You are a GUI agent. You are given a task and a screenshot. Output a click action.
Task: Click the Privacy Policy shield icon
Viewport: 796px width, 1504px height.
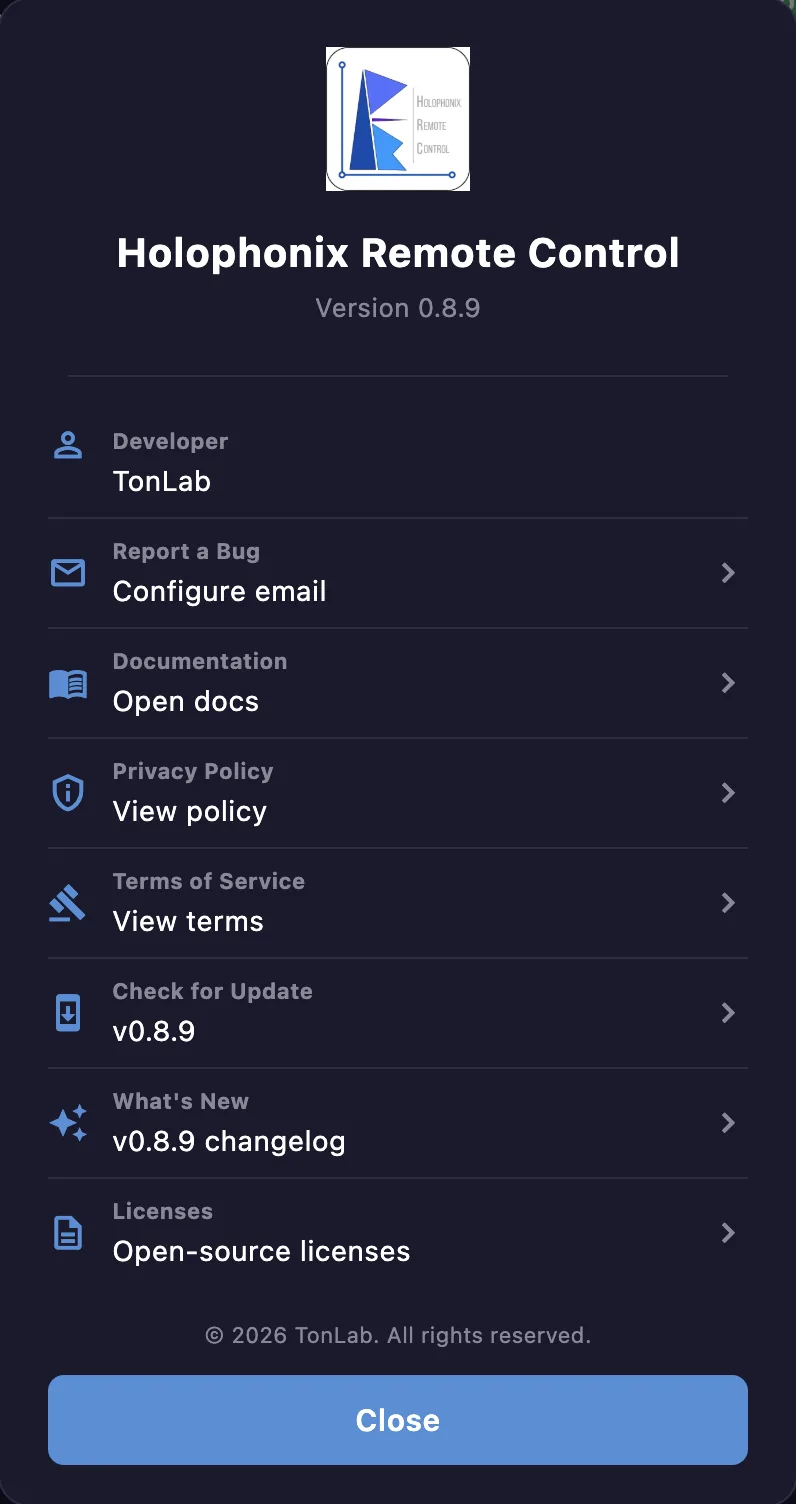tap(68, 793)
